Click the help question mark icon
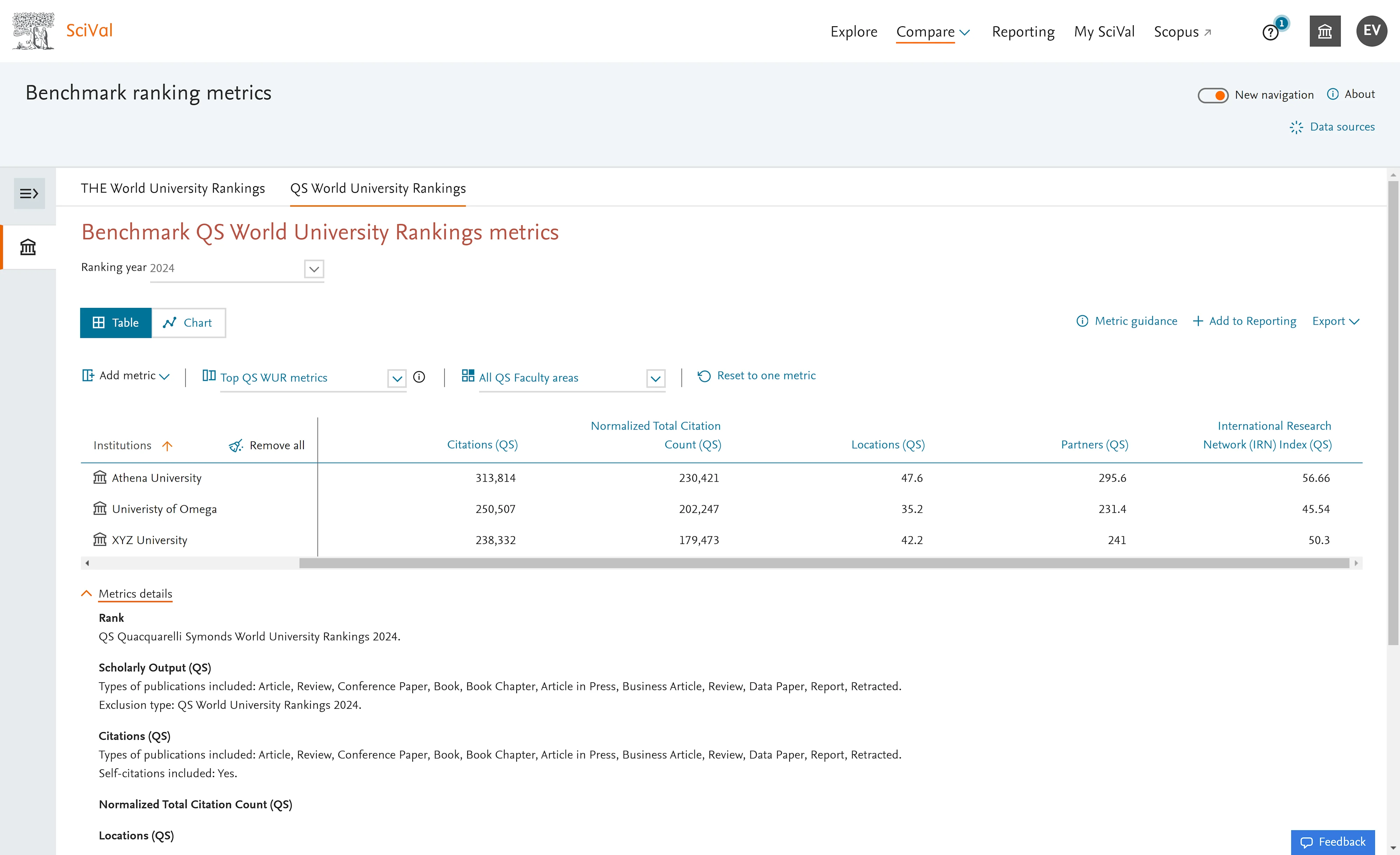Image resolution: width=1400 pixels, height=855 pixels. (1270, 33)
